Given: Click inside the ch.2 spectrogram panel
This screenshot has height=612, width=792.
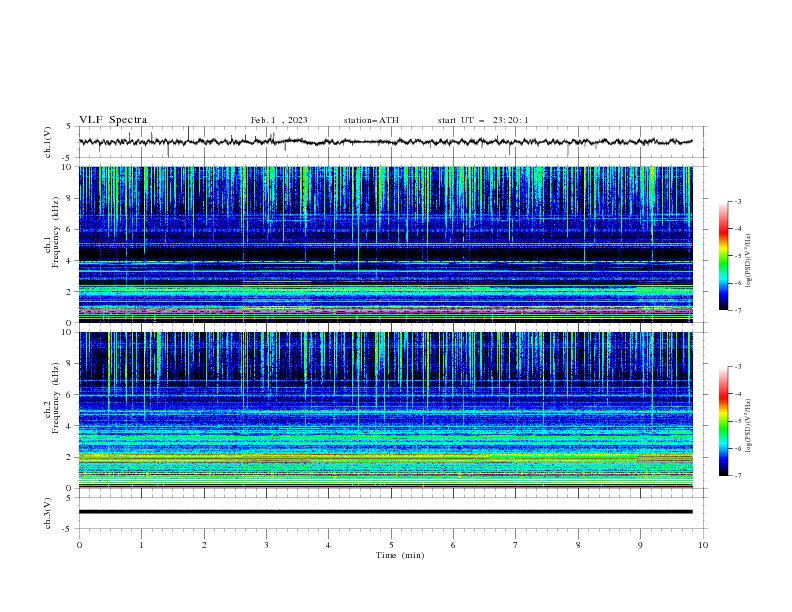Looking at the screenshot, I should click(385, 410).
